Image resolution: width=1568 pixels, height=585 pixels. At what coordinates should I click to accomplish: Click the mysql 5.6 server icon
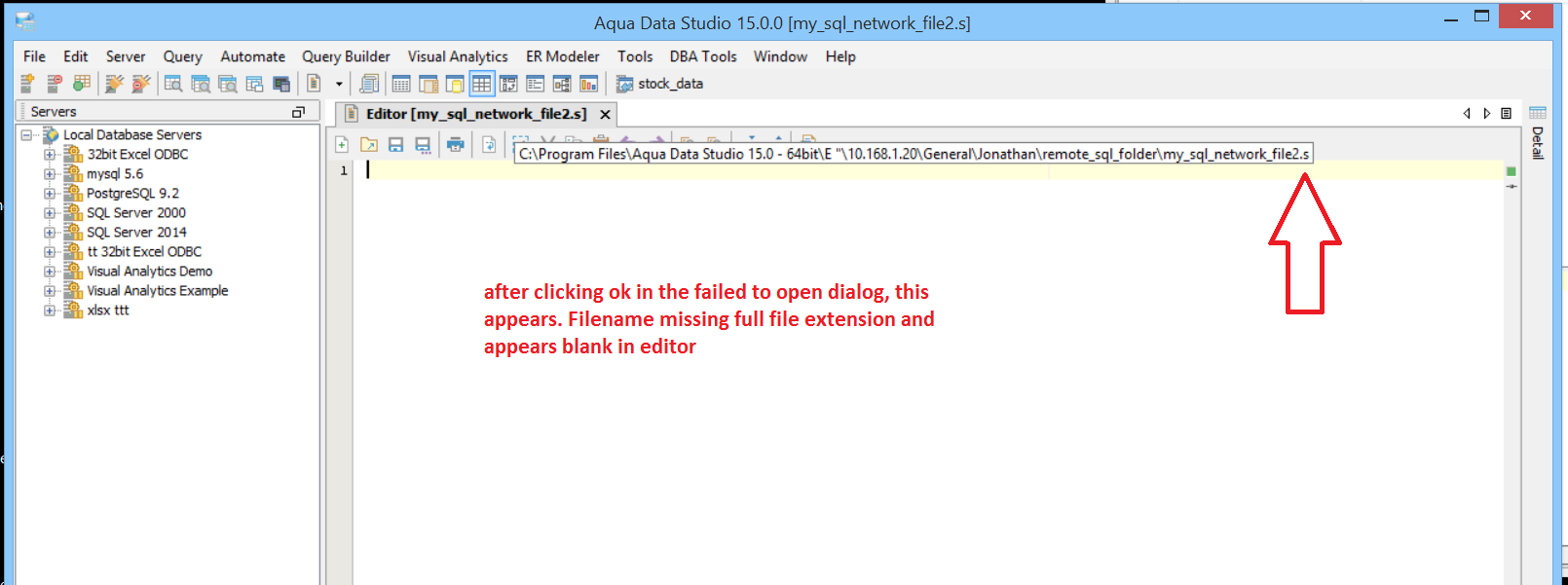[x=73, y=173]
